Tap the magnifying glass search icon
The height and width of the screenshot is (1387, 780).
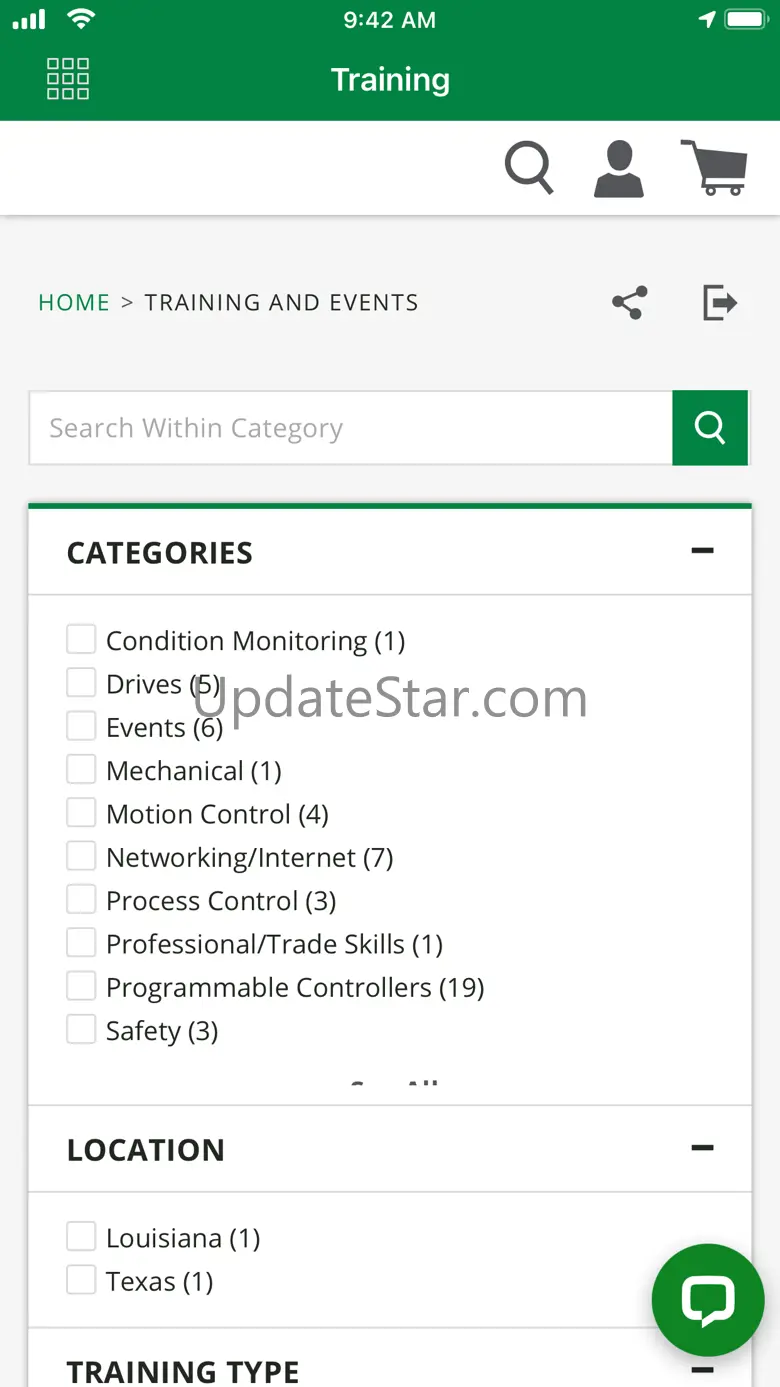pos(529,167)
